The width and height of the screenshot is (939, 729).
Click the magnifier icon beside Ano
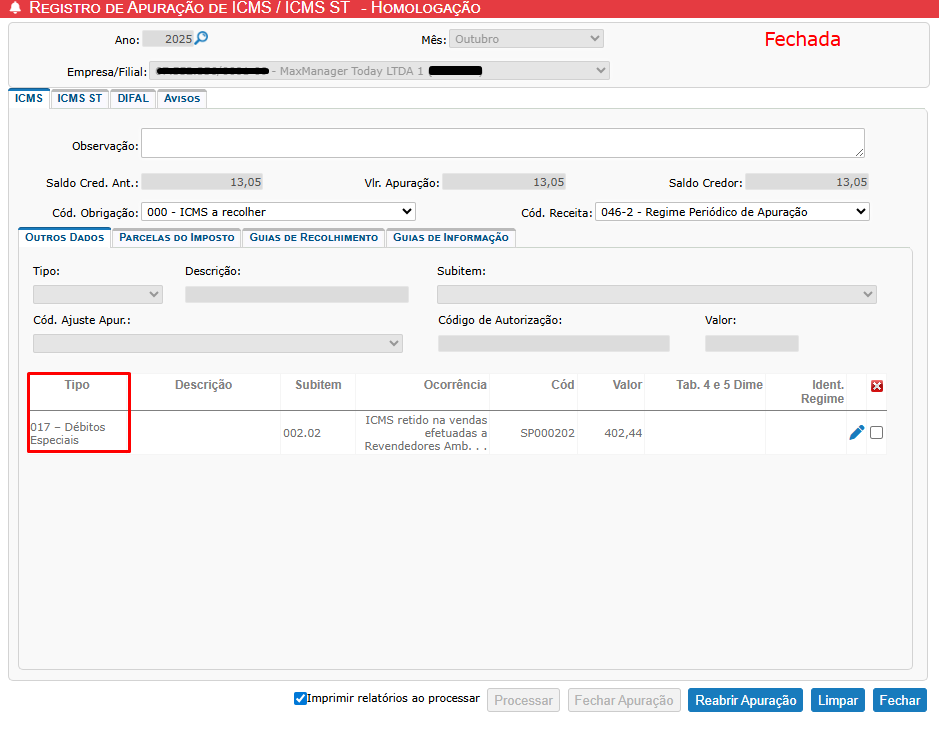pos(201,39)
